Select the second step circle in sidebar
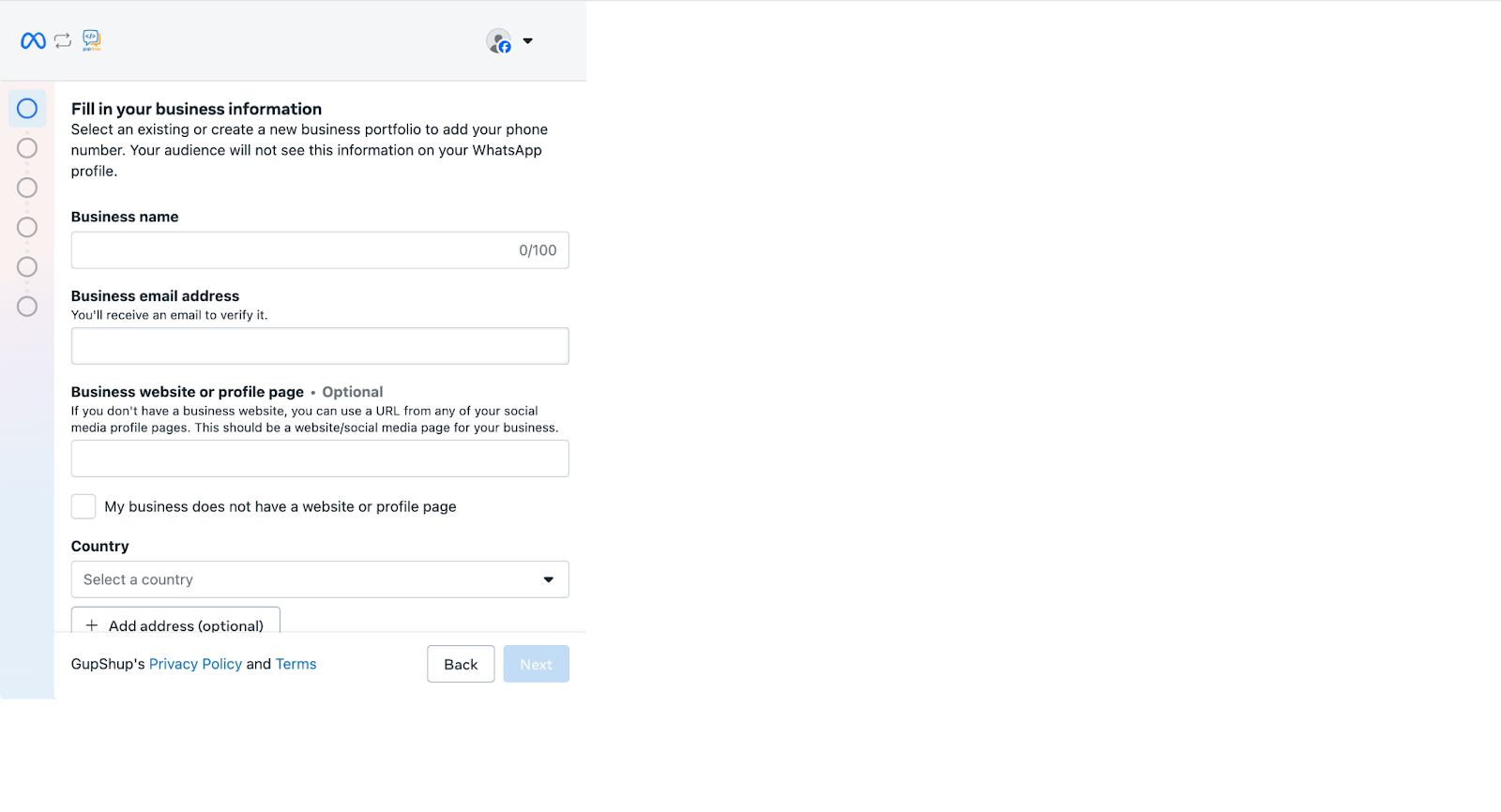The width and height of the screenshot is (1501, 812). coord(27,148)
